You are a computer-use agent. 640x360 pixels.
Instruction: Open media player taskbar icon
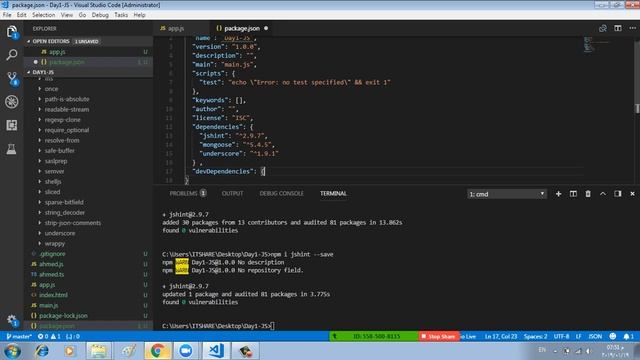tap(70, 351)
